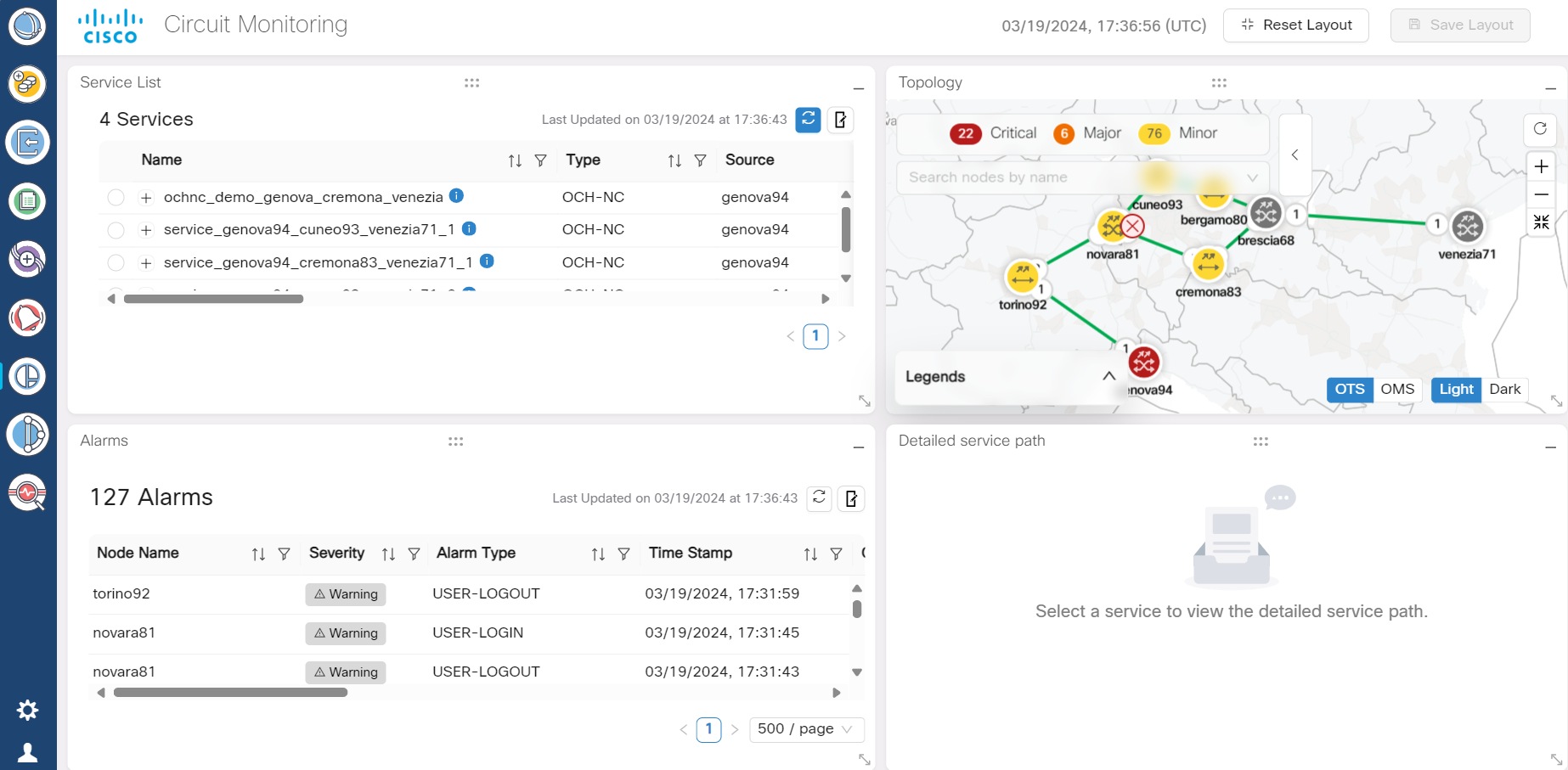Select service_genova94_cuneo93_venezia71_1 radio button
Image resolution: width=1568 pixels, height=770 pixels.
click(x=116, y=230)
